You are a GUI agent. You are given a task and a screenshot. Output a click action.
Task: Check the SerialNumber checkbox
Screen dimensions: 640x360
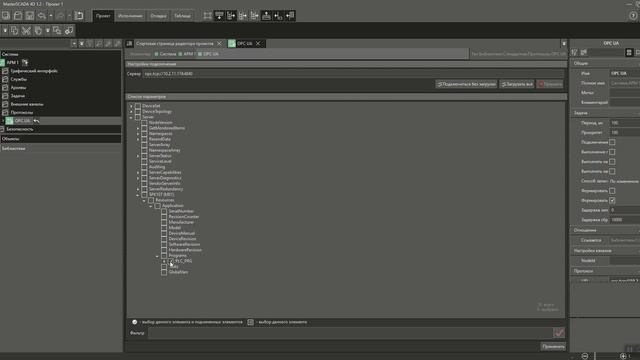164,211
